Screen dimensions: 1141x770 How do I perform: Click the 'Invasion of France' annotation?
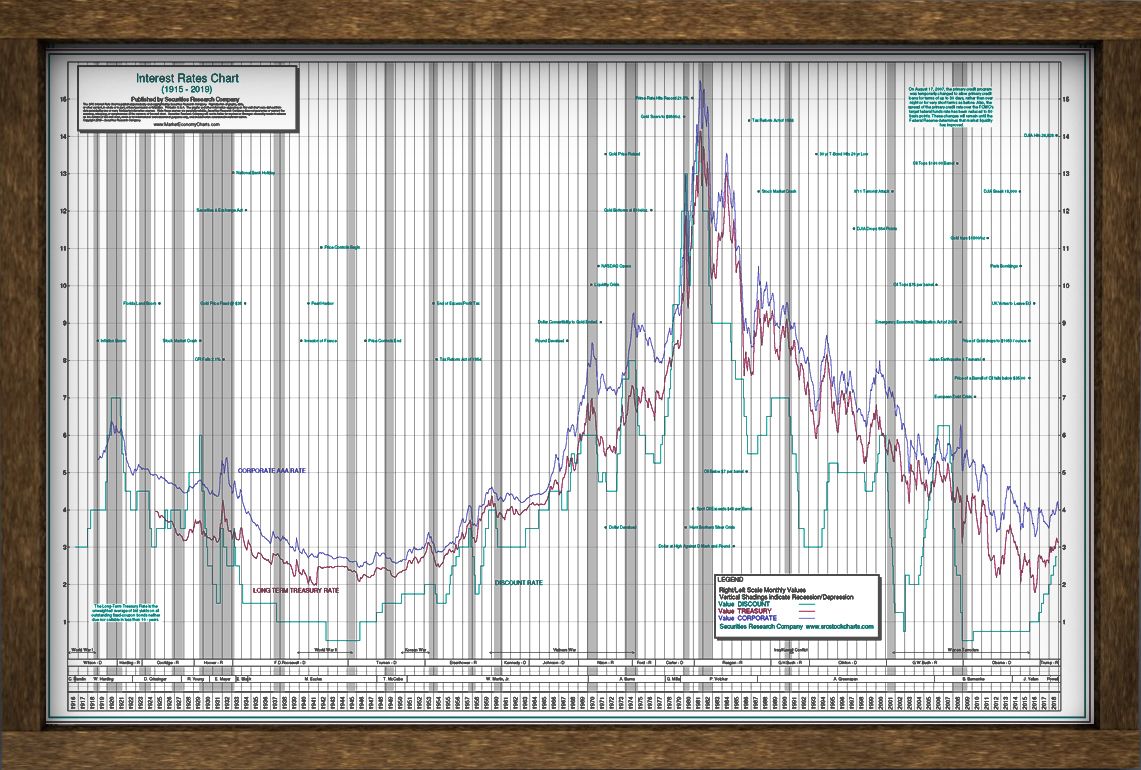pyautogui.click(x=319, y=341)
